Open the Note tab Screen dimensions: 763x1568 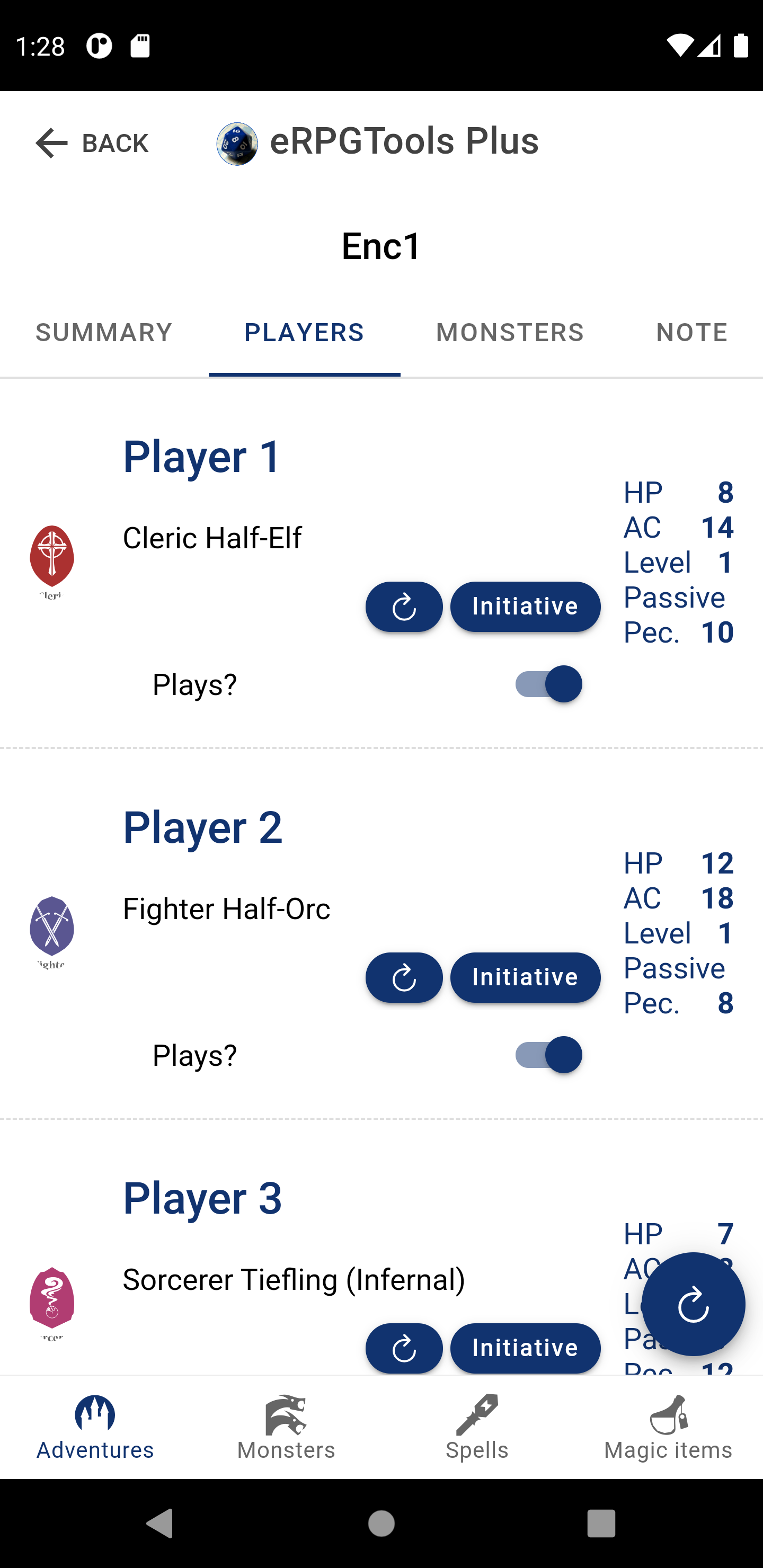click(x=692, y=332)
